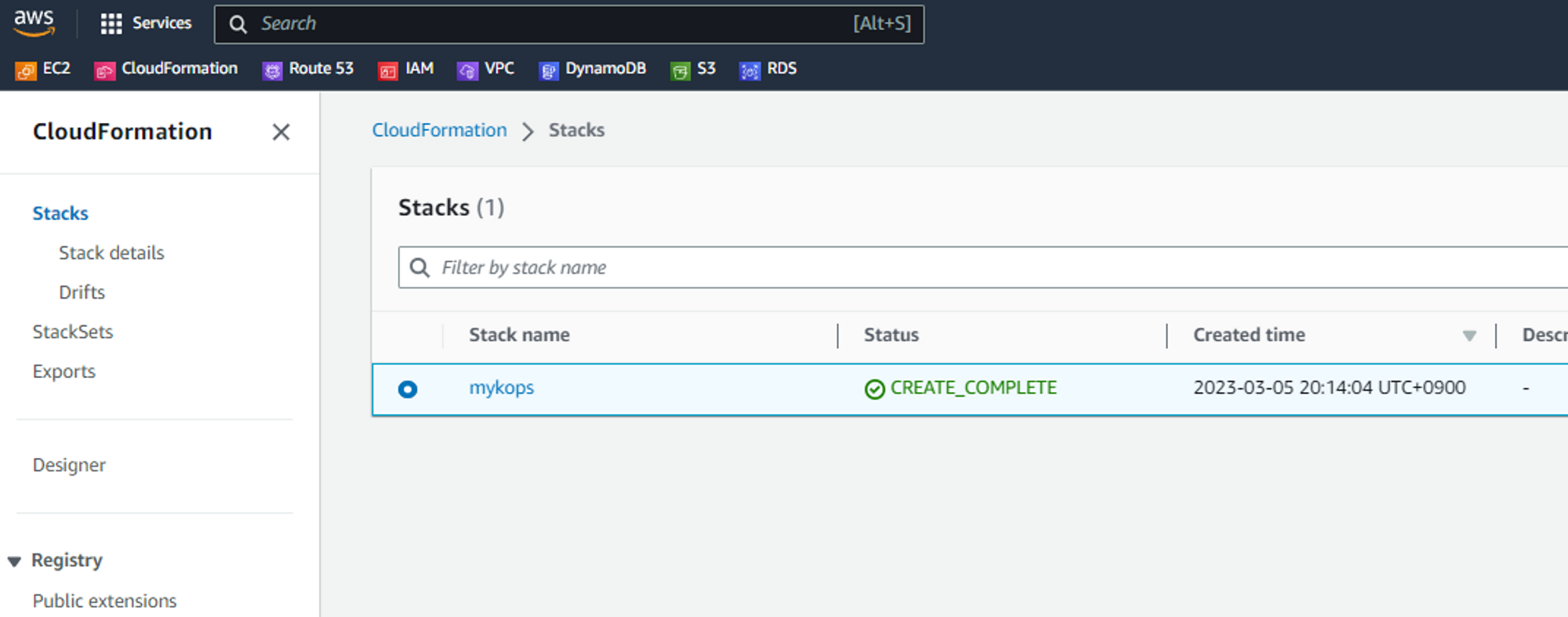Open Drifts in side navigation
1568x617 pixels.
(82, 292)
